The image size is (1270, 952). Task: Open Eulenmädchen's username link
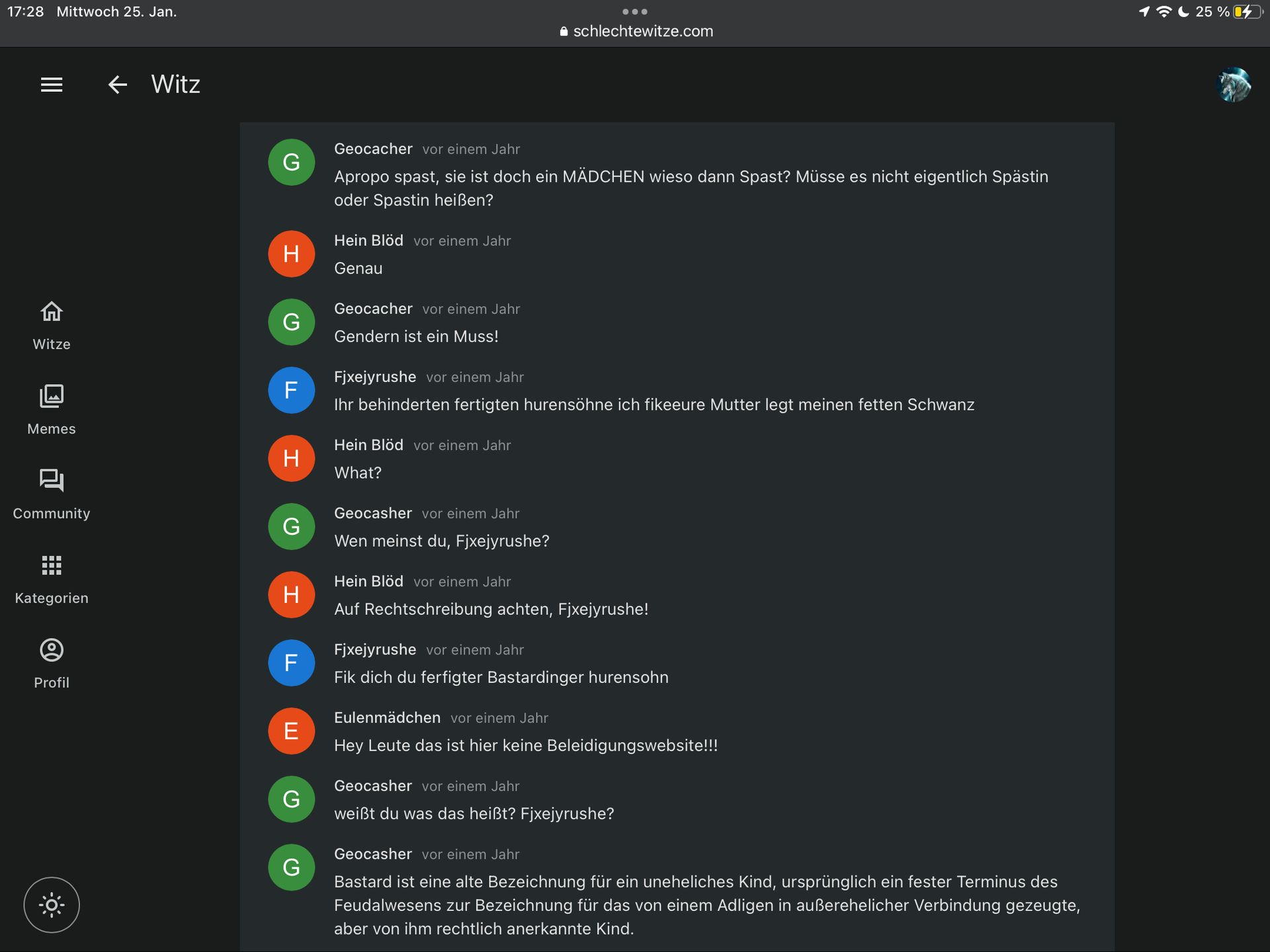point(387,717)
